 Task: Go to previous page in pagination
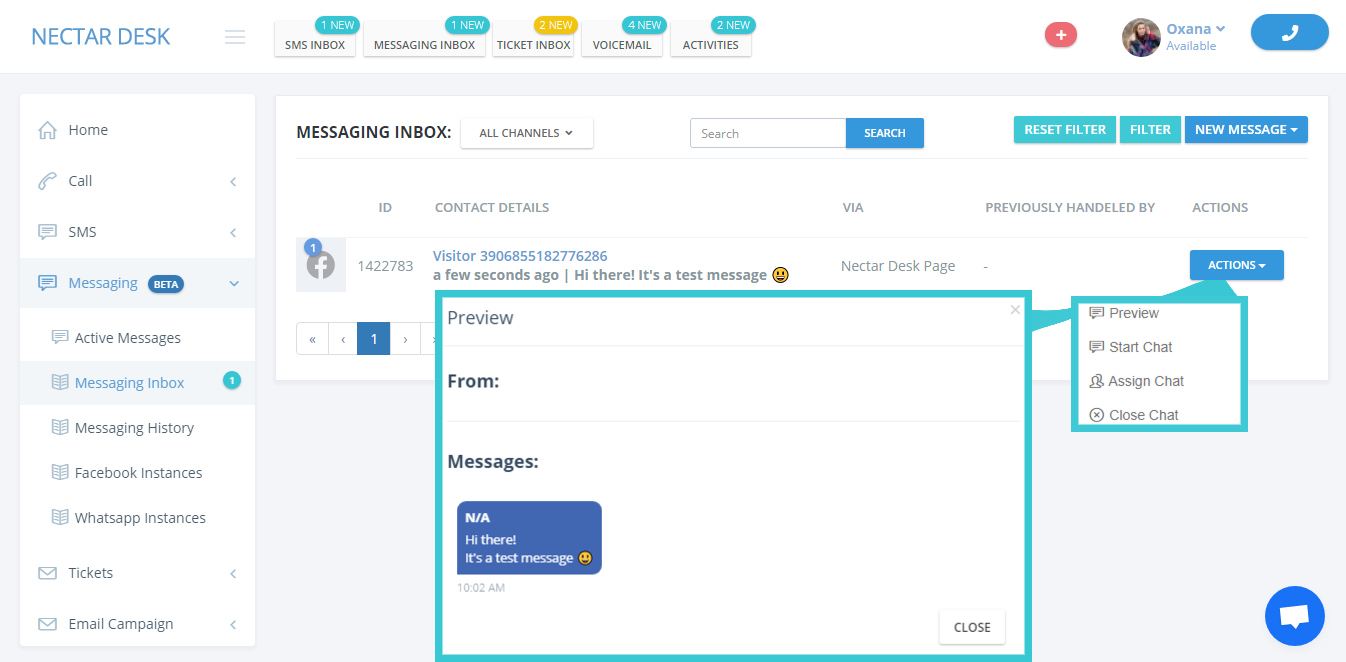pos(343,339)
